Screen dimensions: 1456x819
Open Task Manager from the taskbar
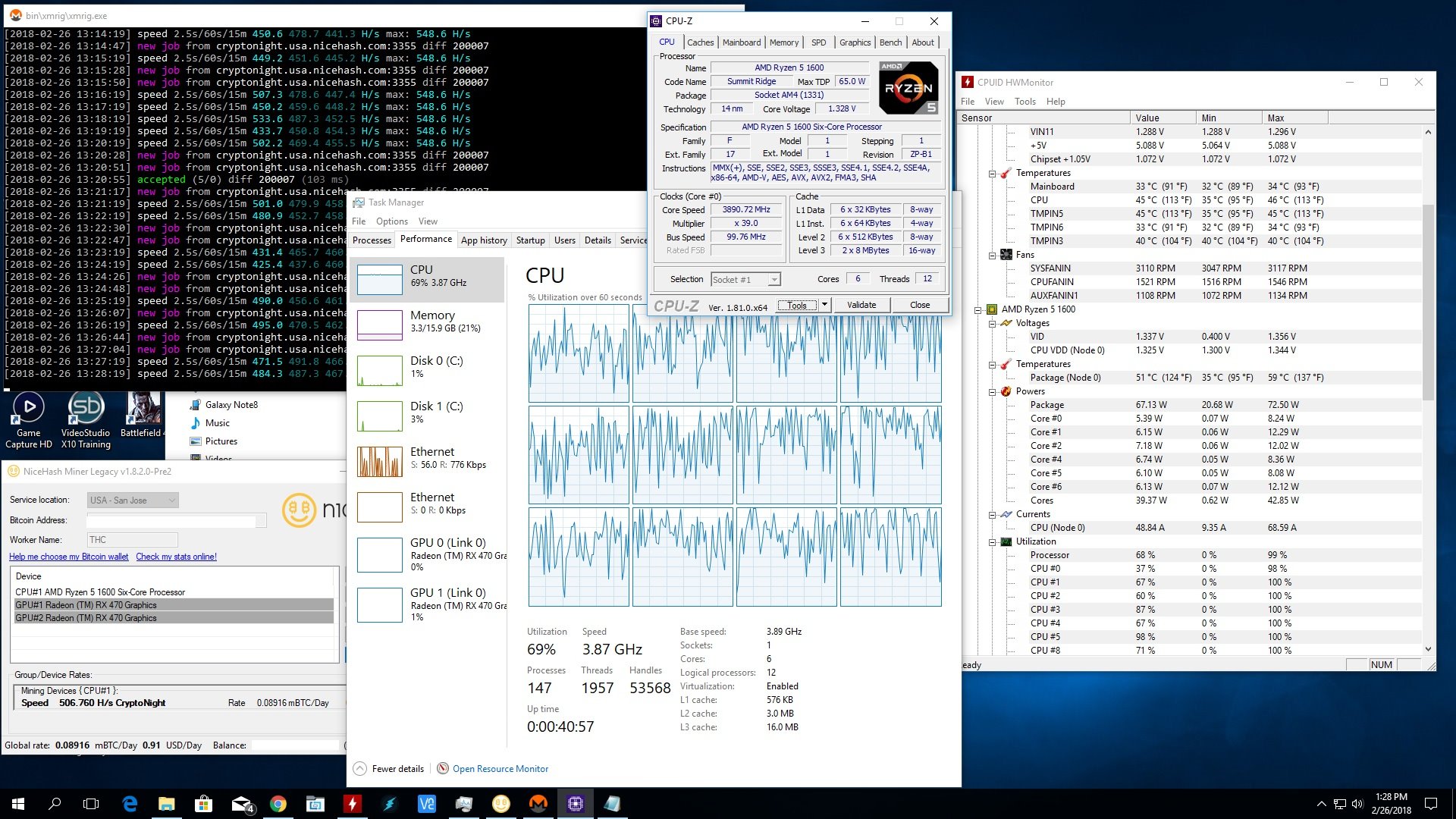point(464,804)
